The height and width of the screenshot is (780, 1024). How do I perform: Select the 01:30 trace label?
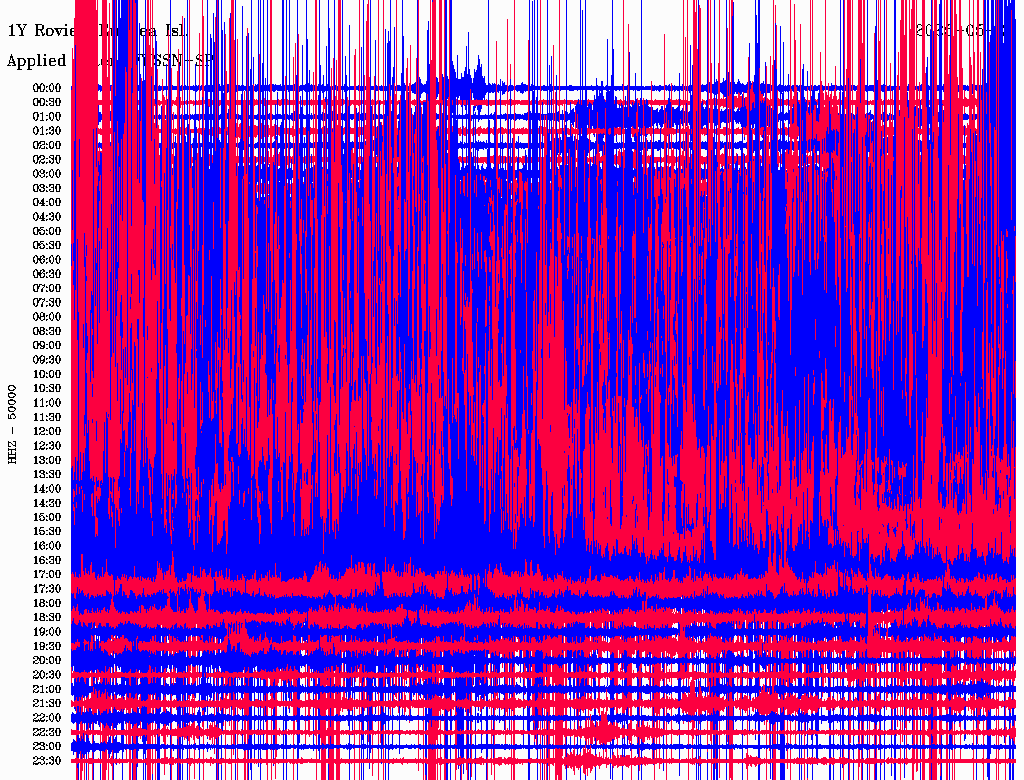pos(47,131)
